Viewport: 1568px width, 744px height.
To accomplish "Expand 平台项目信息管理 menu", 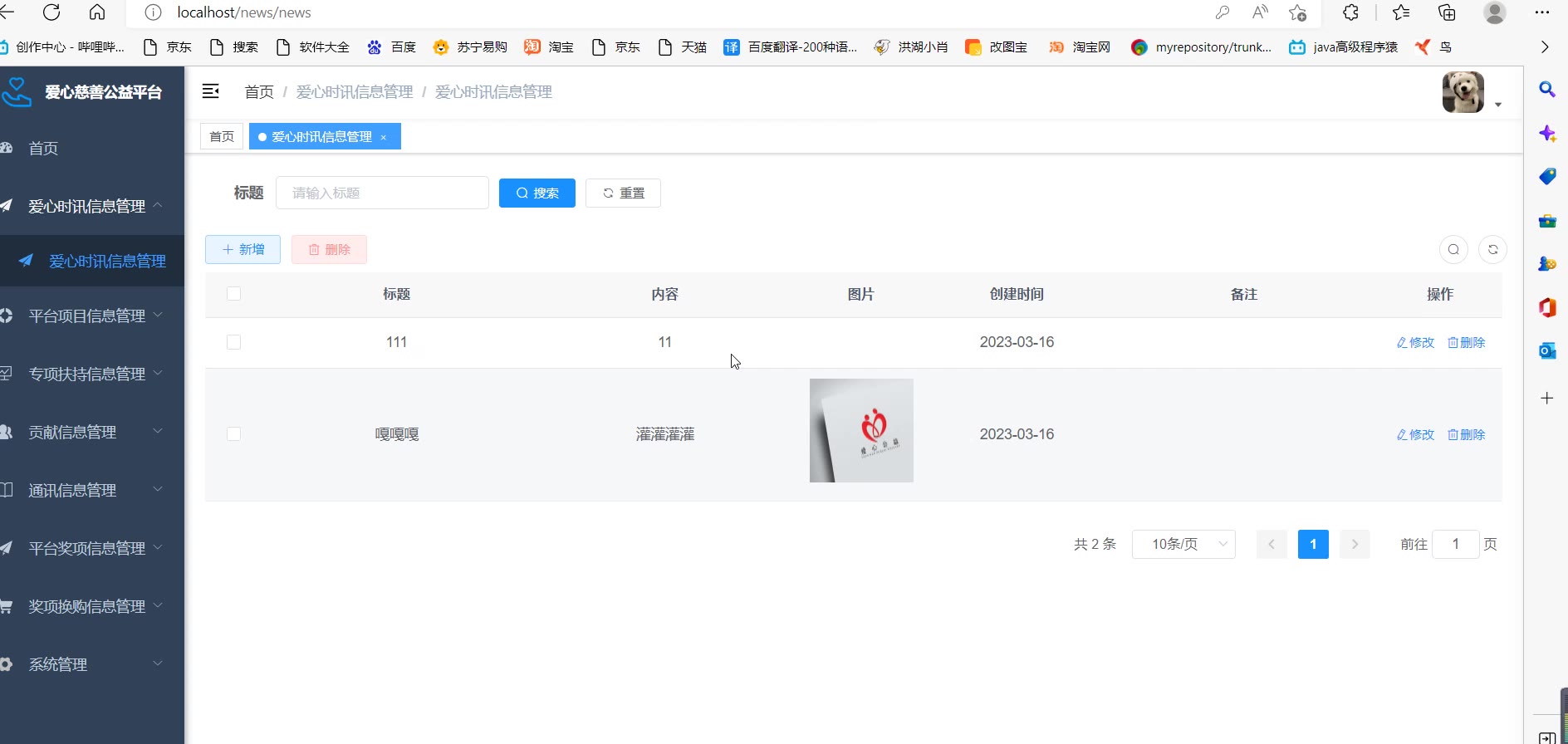I will pos(92,316).
